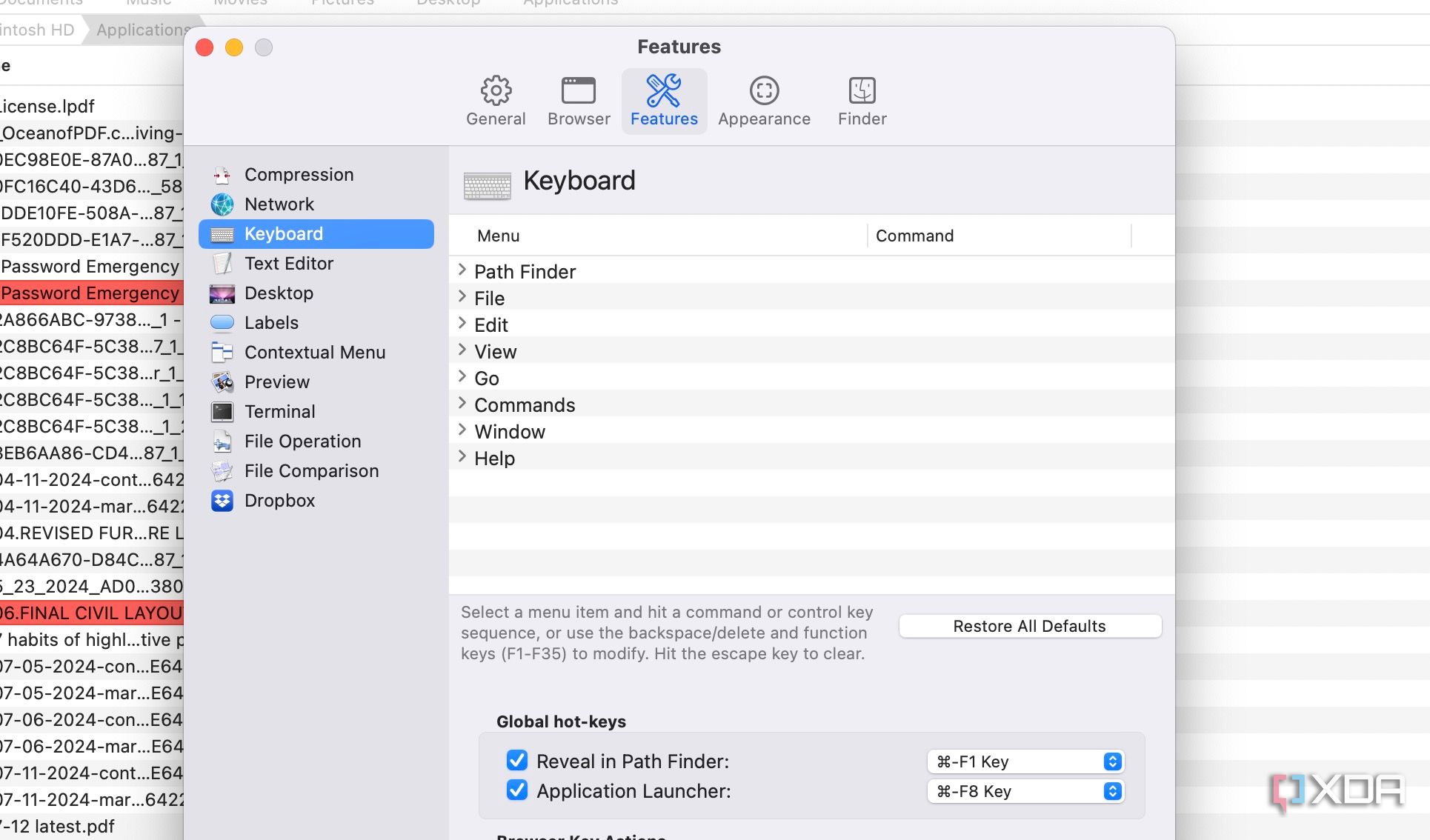This screenshot has width=1430, height=840.
Task: Open Dropbox feature settings
Action: (x=316, y=501)
